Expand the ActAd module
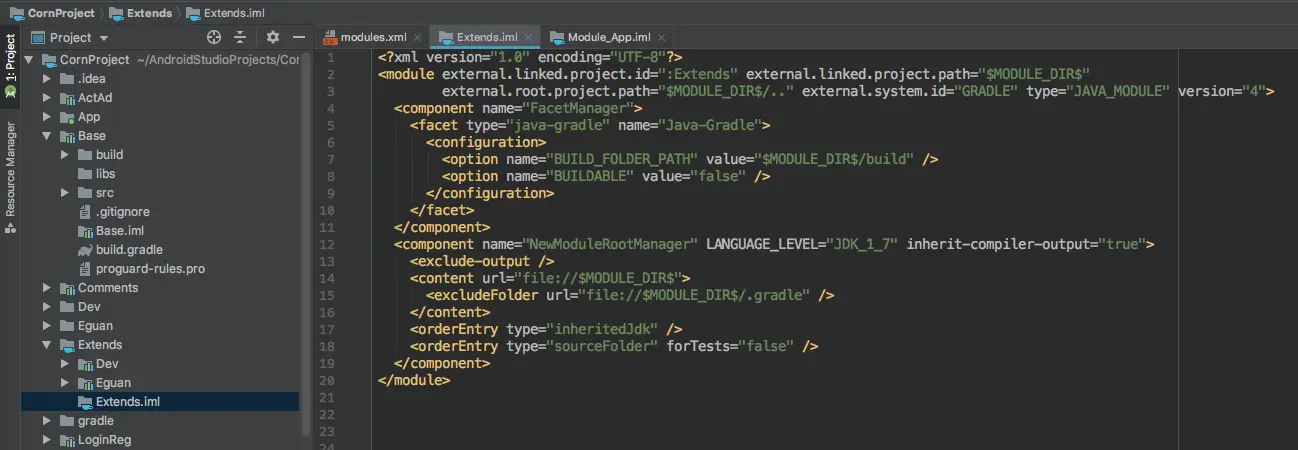Viewport: 1298px width, 450px height. click(x=47, y=98)
